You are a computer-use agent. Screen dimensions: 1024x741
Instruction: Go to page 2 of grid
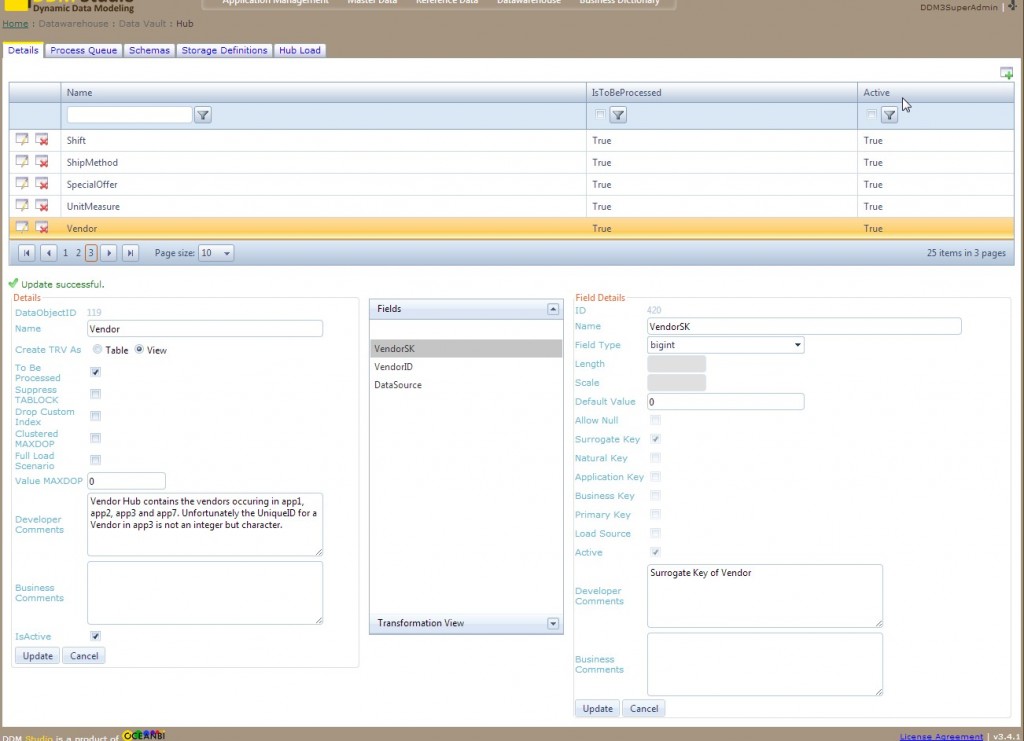78,253
